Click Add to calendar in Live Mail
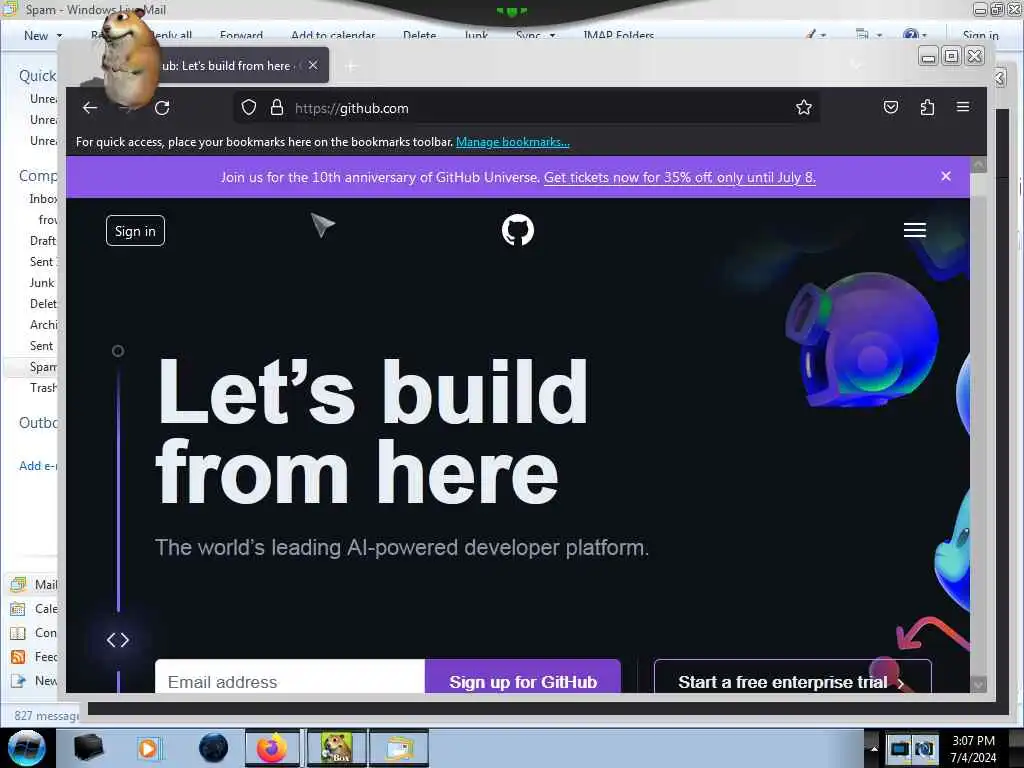The height and width of the screenshot is (768, 1024). [x=333, y=35]
